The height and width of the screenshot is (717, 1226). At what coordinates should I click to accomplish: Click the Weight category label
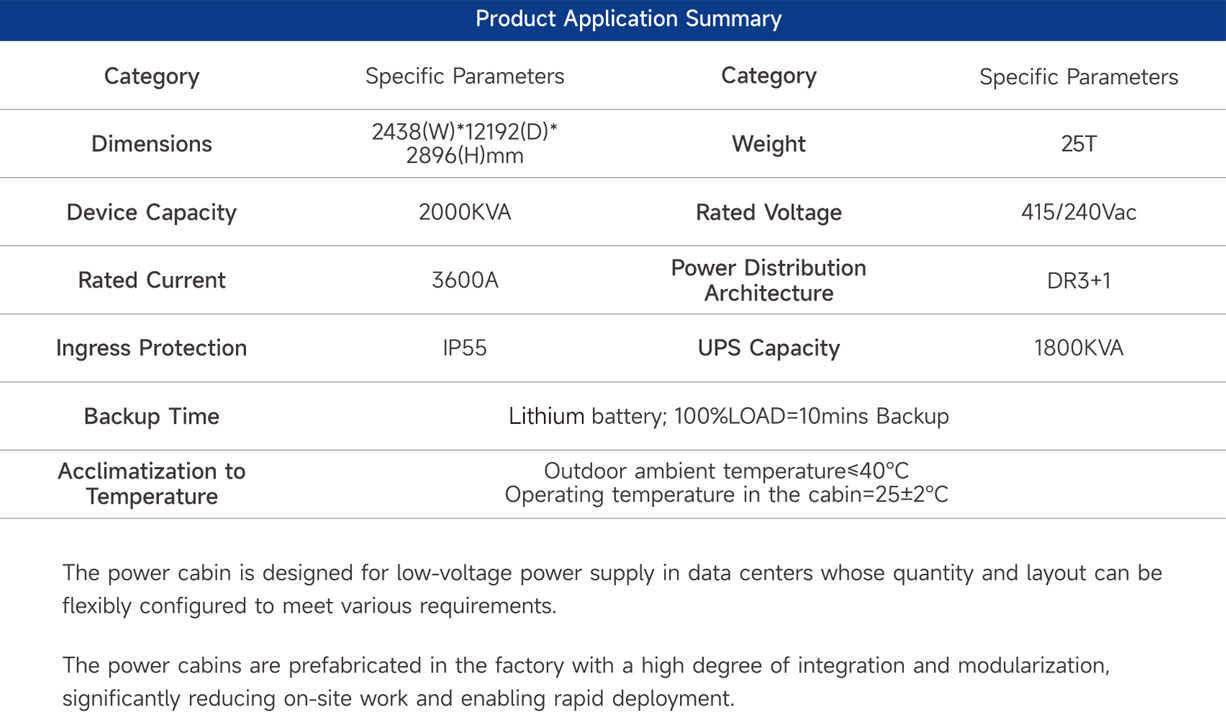(768, 144)
